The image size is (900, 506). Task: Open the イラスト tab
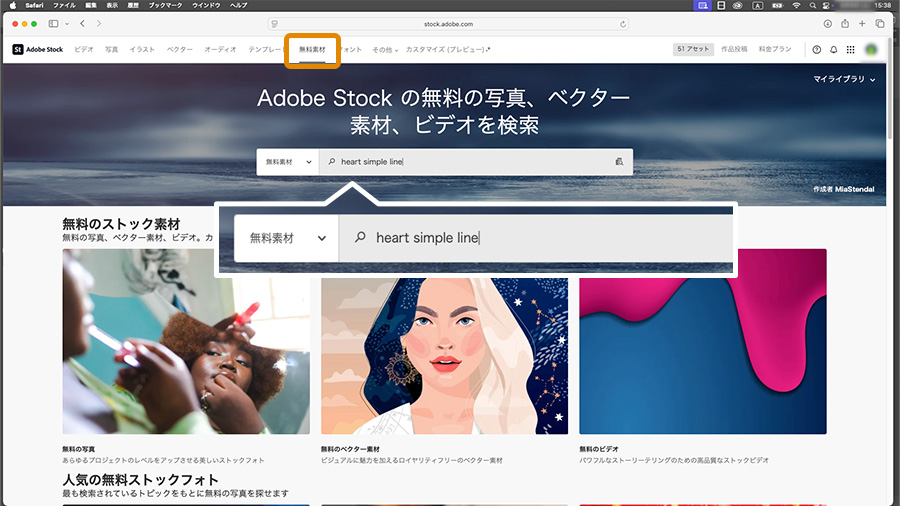click(x=142, y=49)
